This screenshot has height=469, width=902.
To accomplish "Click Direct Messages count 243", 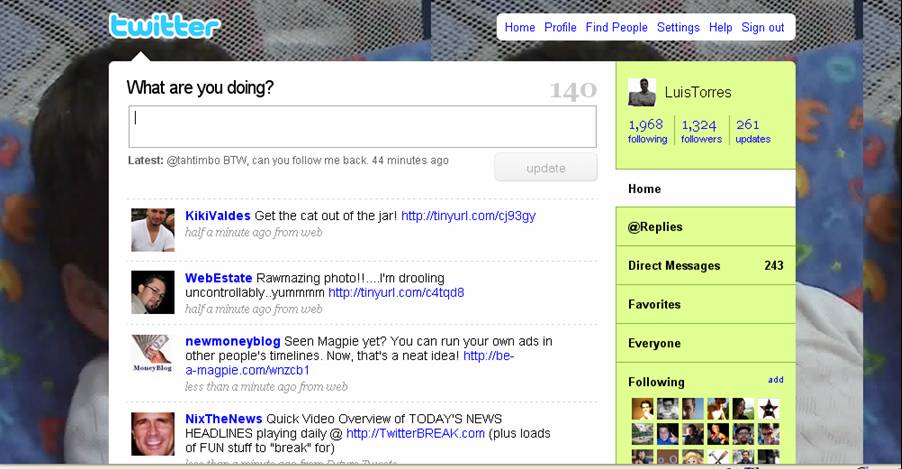I will click(x=774, y=265).
